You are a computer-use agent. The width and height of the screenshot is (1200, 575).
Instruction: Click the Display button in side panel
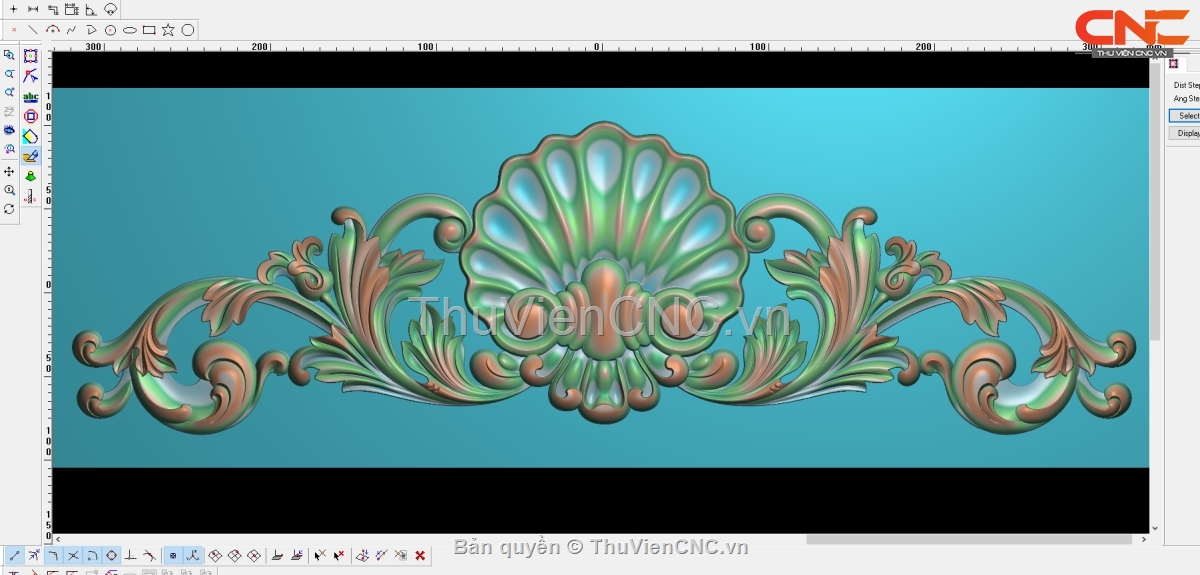click(x=1186, y=133)
